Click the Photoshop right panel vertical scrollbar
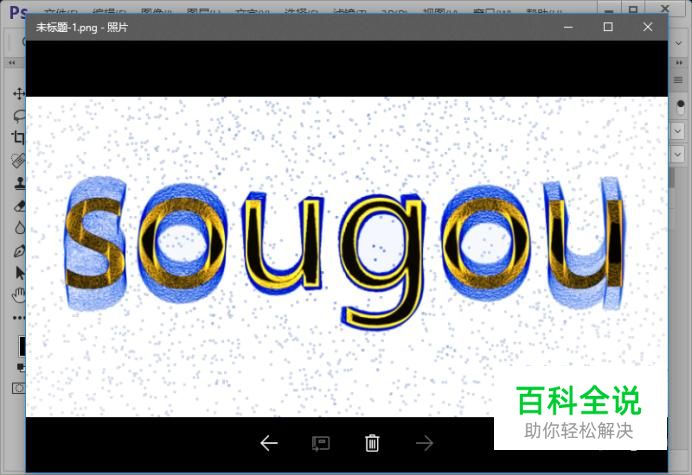The height and width of the screenshot is (475, 692). 672,178
